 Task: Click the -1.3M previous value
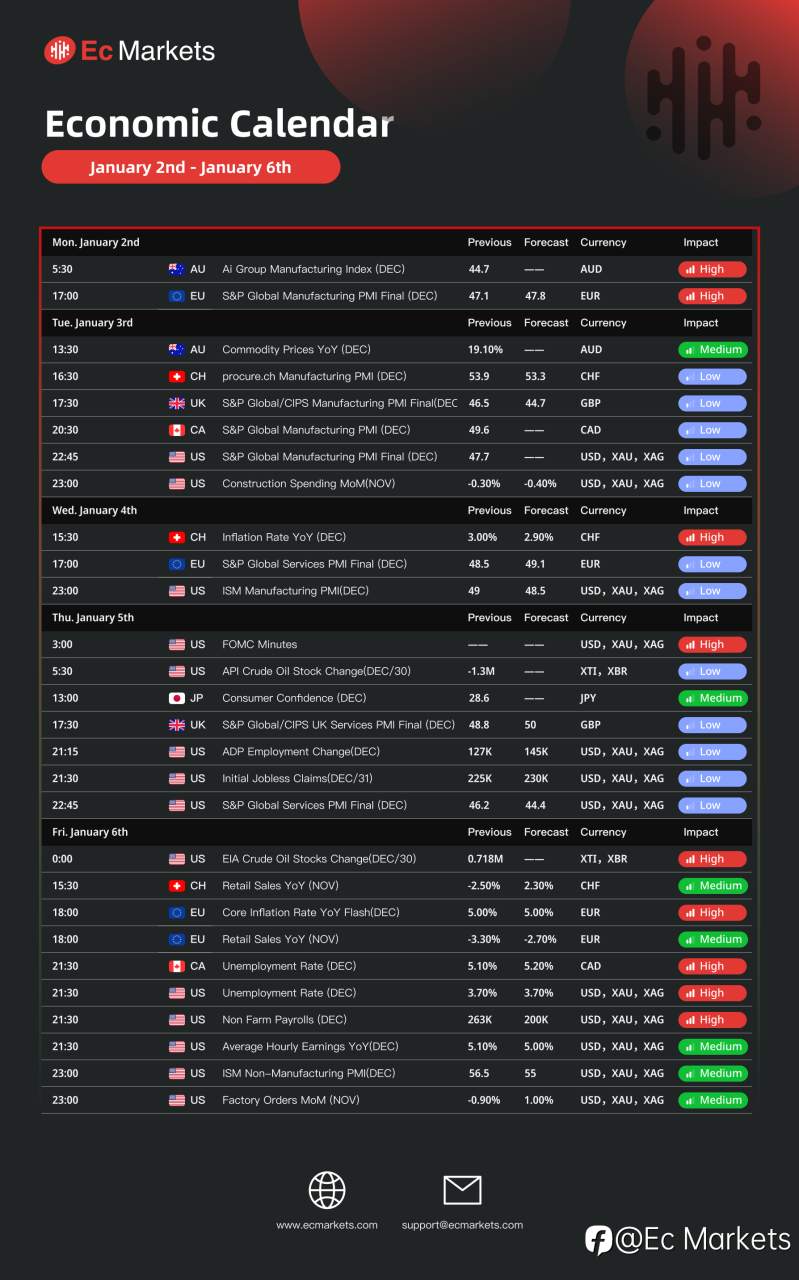point(482,671)
